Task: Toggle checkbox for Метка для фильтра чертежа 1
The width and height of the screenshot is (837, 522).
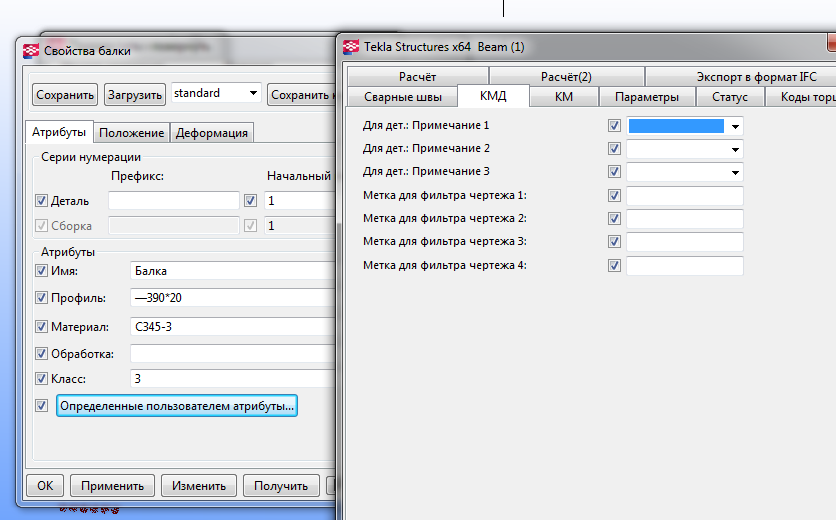Action: [x=614, y=195]
